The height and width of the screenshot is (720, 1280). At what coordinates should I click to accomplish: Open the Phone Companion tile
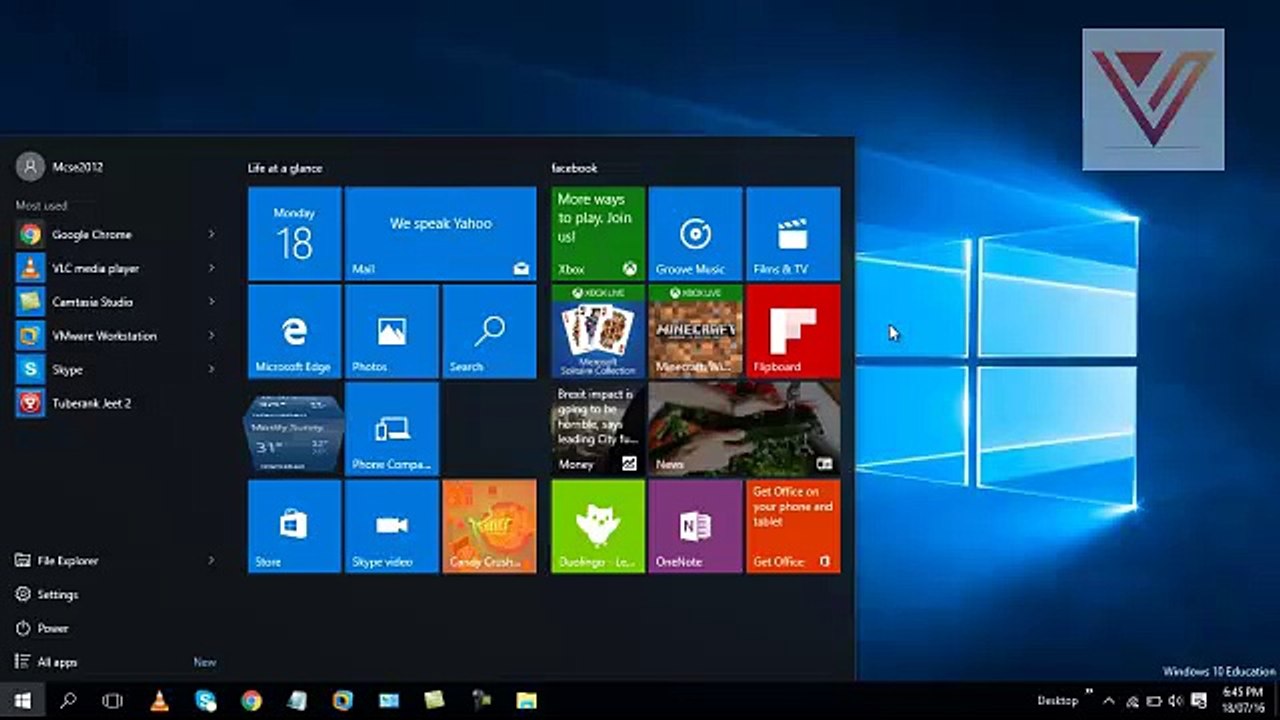[391, 429]
